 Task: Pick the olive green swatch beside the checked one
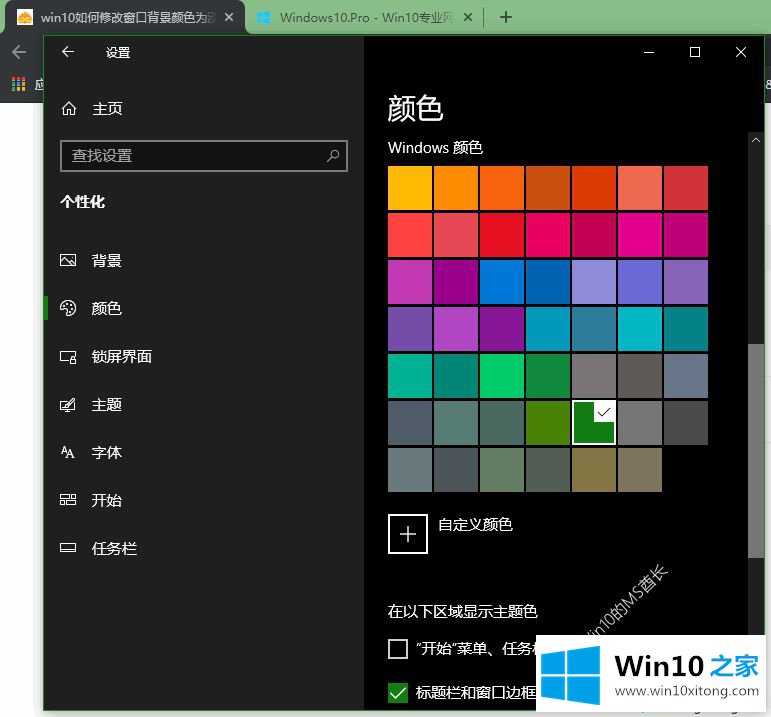(548, 422)
